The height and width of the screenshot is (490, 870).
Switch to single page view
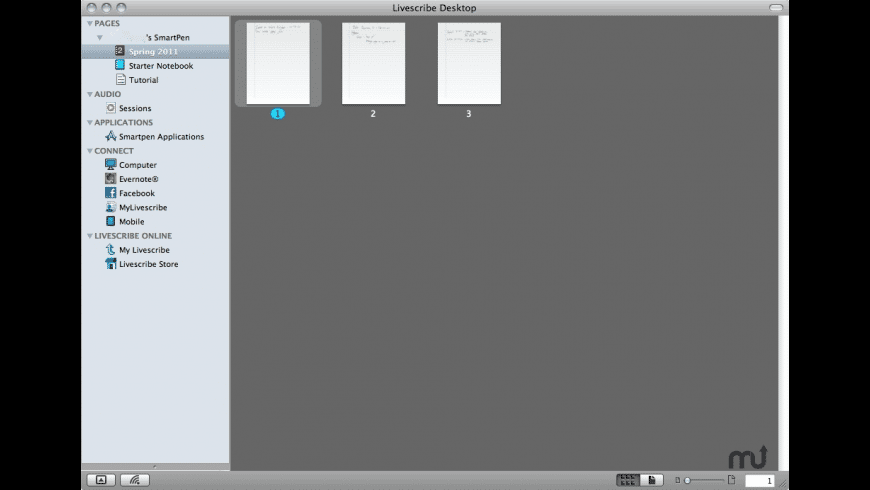[x=652, y=480]
